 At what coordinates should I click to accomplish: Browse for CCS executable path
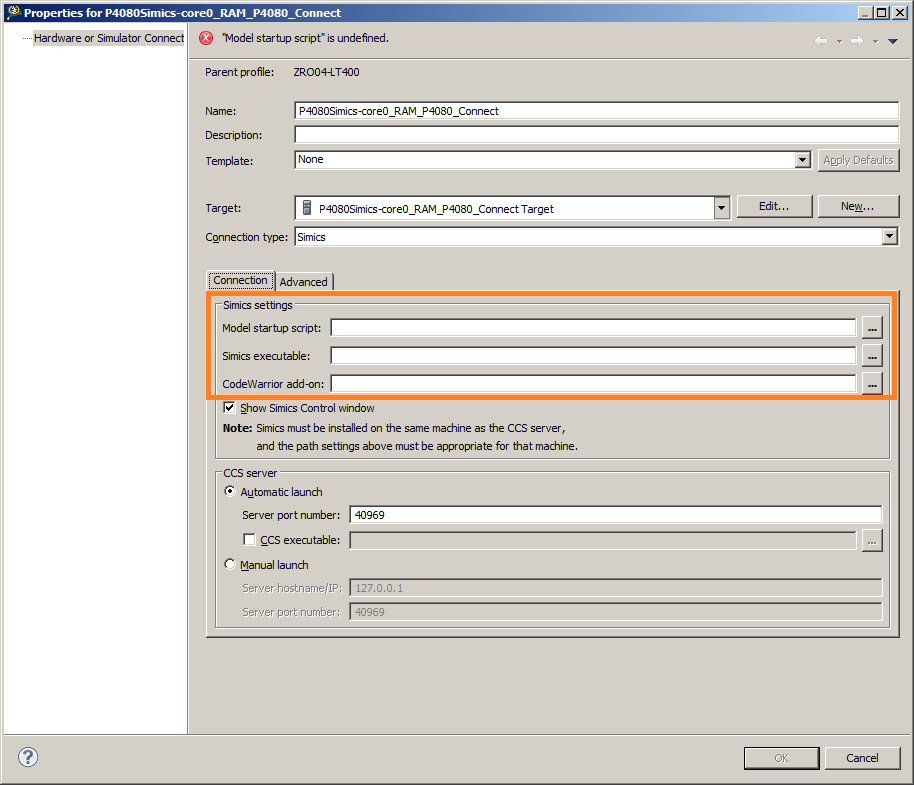pyautogui.click(x=872, y=540)
